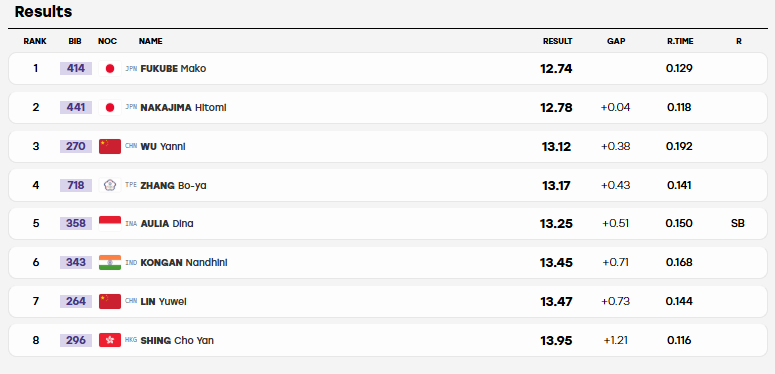Click the GAP column header
The height and width of the screenshot is (374, 775).
pyautogui.click(x=616, y=42)
